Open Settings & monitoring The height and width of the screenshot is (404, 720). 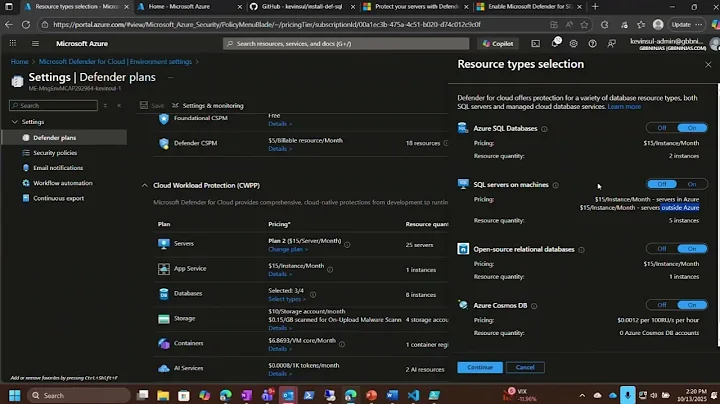[x=208, y=106]
